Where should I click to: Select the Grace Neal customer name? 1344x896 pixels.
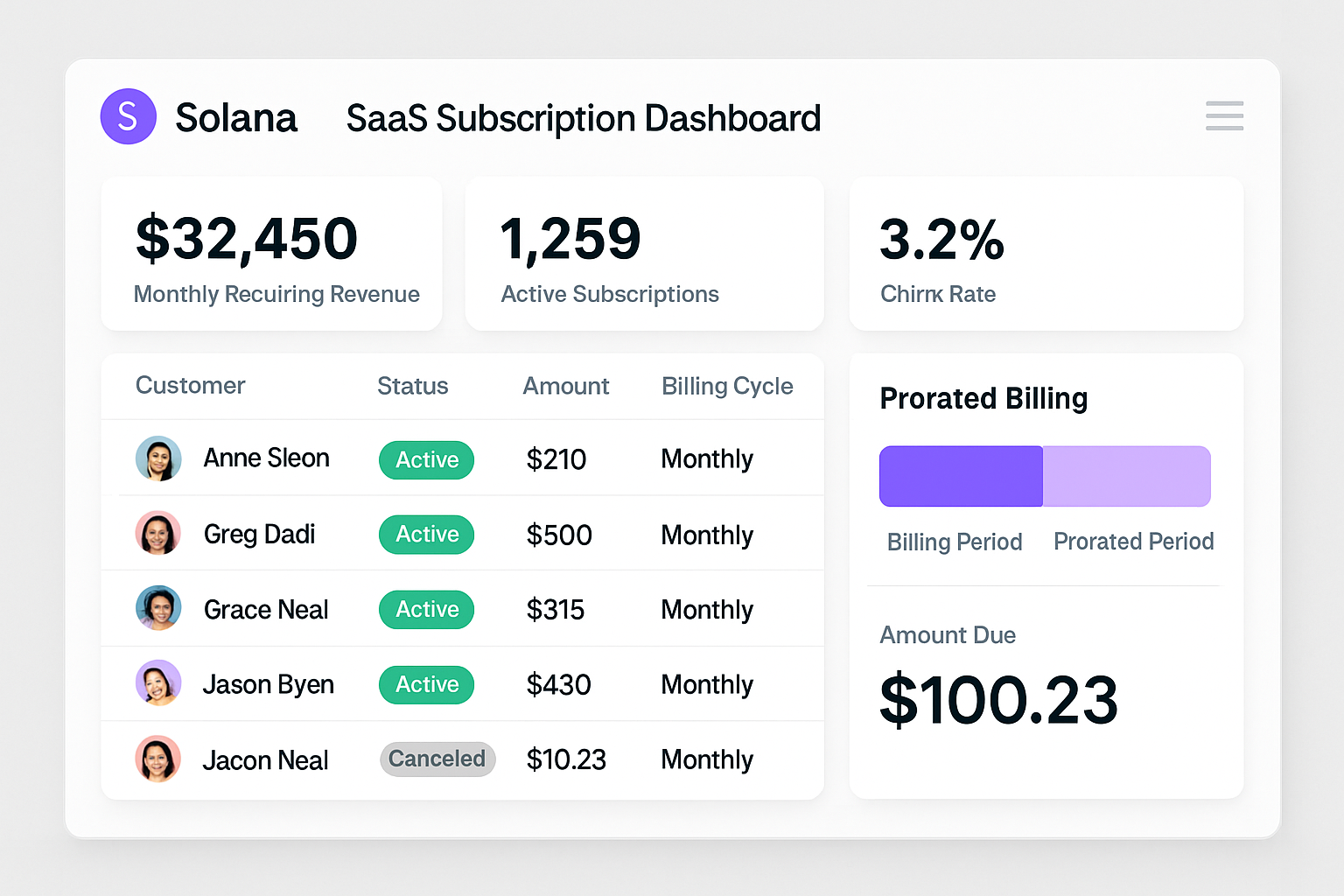coord(266,610)
